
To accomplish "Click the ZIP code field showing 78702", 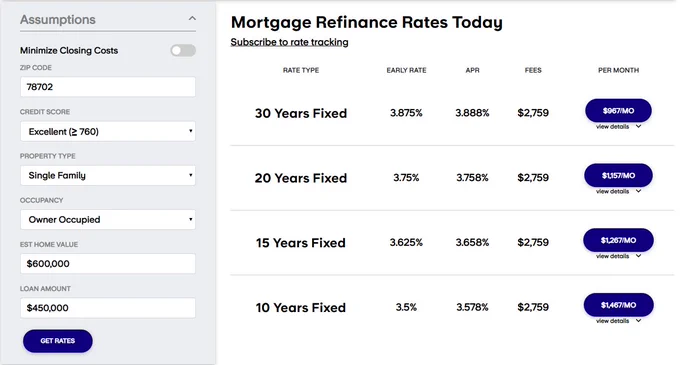I will [x=108, y=87].
